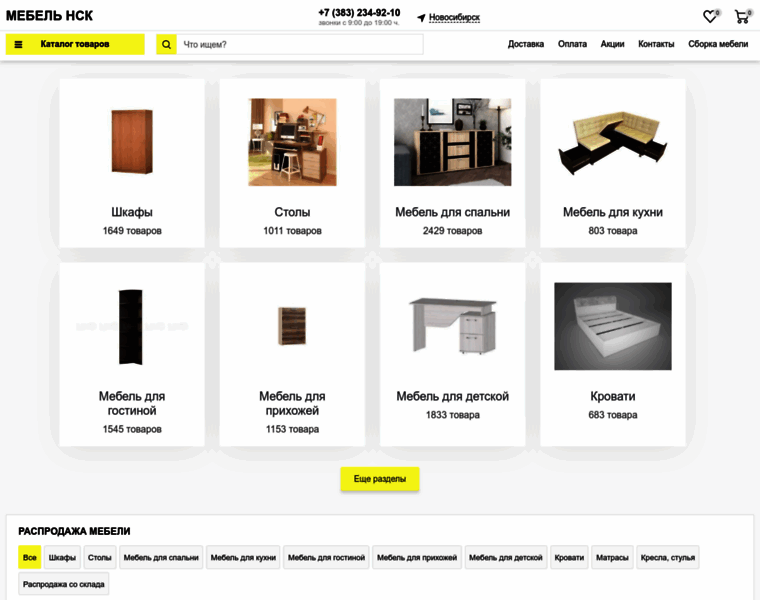Open the shopping cart icon
760x600 pixels.
[x=742, y=17]
